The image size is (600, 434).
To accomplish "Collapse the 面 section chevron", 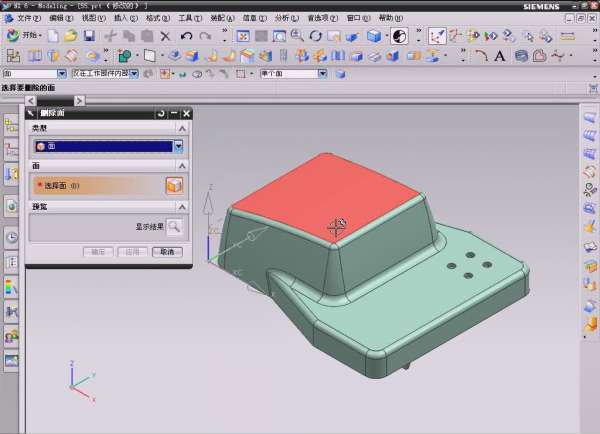I will pyautogui.click(x=182, y=165).
